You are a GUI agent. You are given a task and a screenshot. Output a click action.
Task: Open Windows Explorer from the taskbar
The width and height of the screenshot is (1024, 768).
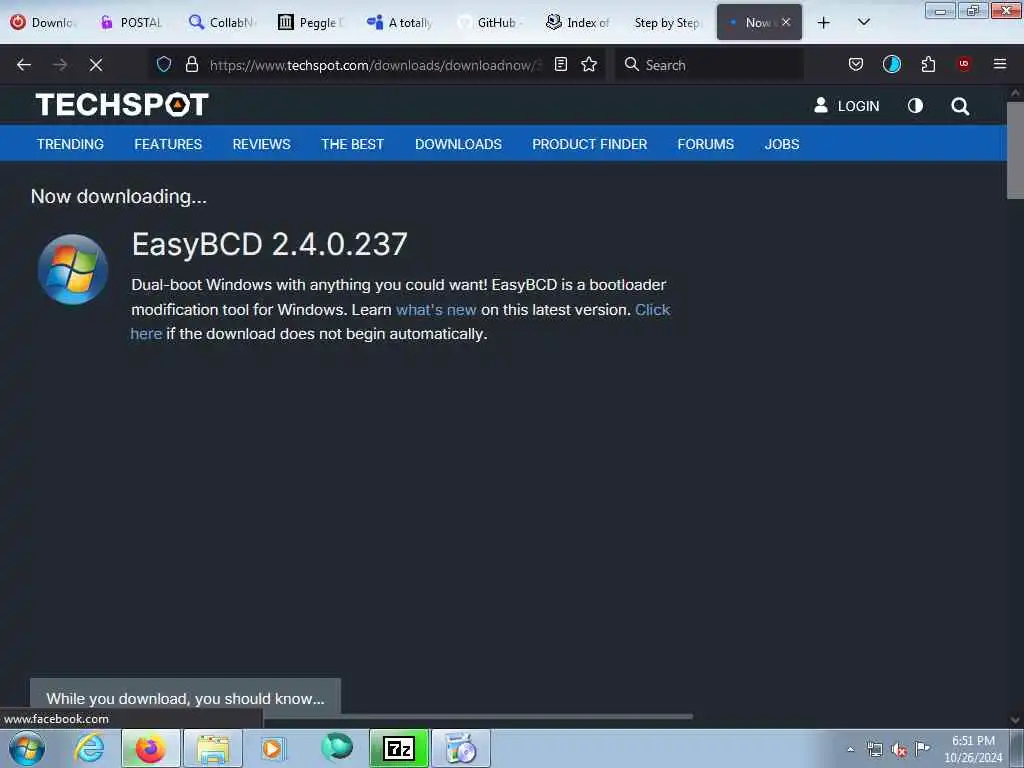click(213, 748)
